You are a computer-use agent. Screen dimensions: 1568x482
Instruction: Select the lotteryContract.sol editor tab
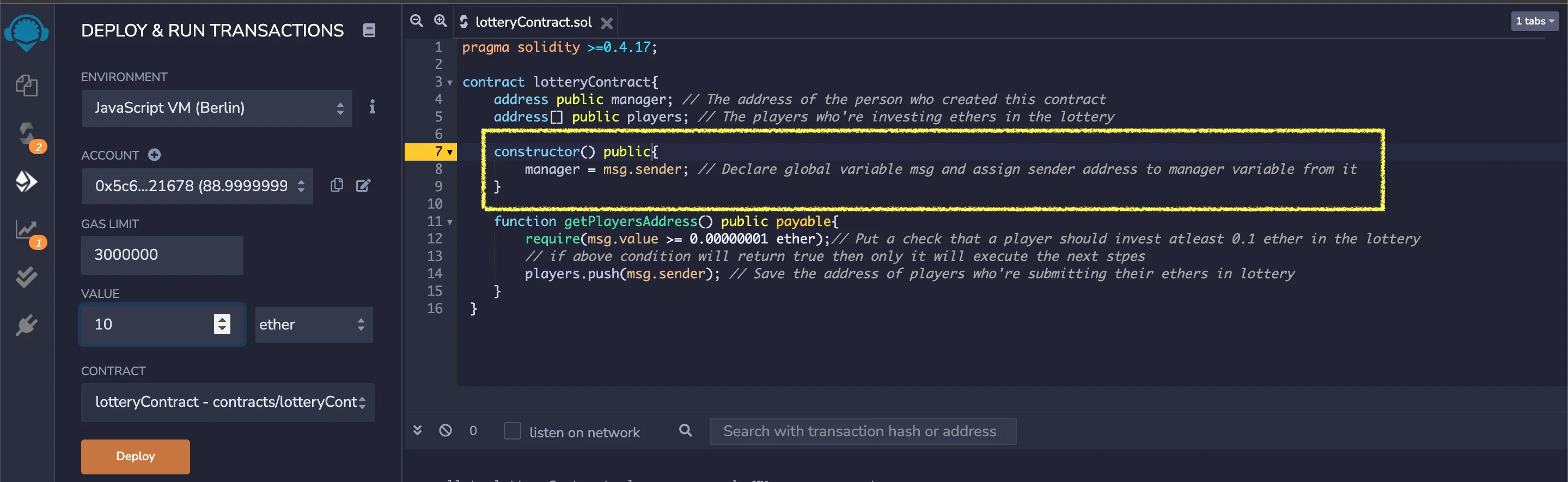coord(533,22)
